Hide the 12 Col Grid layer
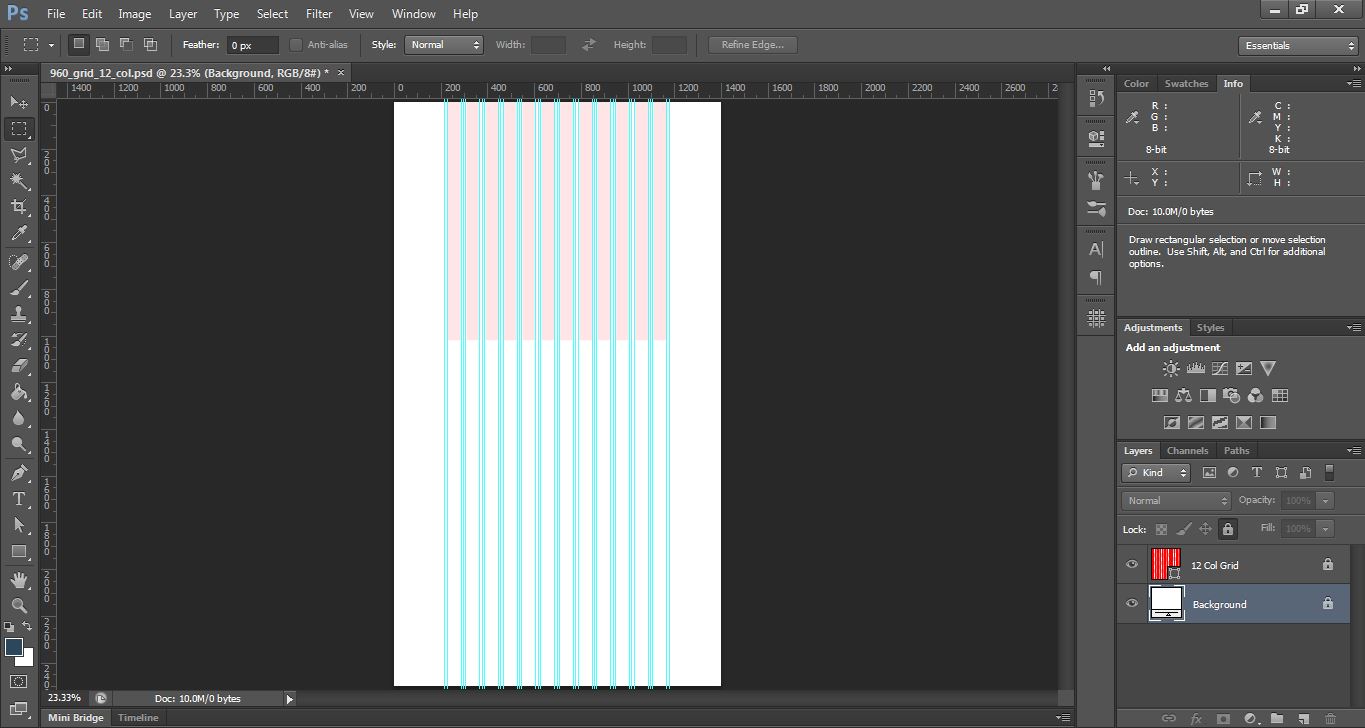 tap(1131, 564)
